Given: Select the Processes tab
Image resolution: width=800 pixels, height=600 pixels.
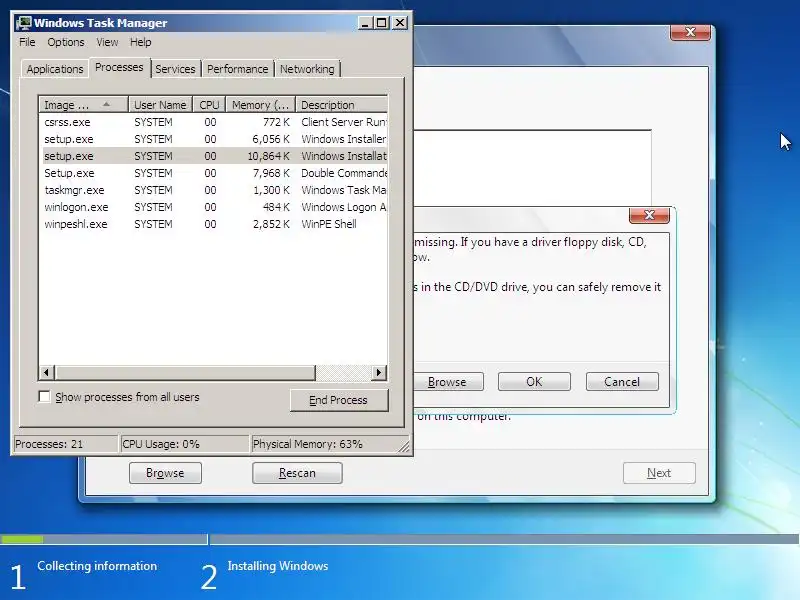Looking at the screenshot, I should coord(119,67).
